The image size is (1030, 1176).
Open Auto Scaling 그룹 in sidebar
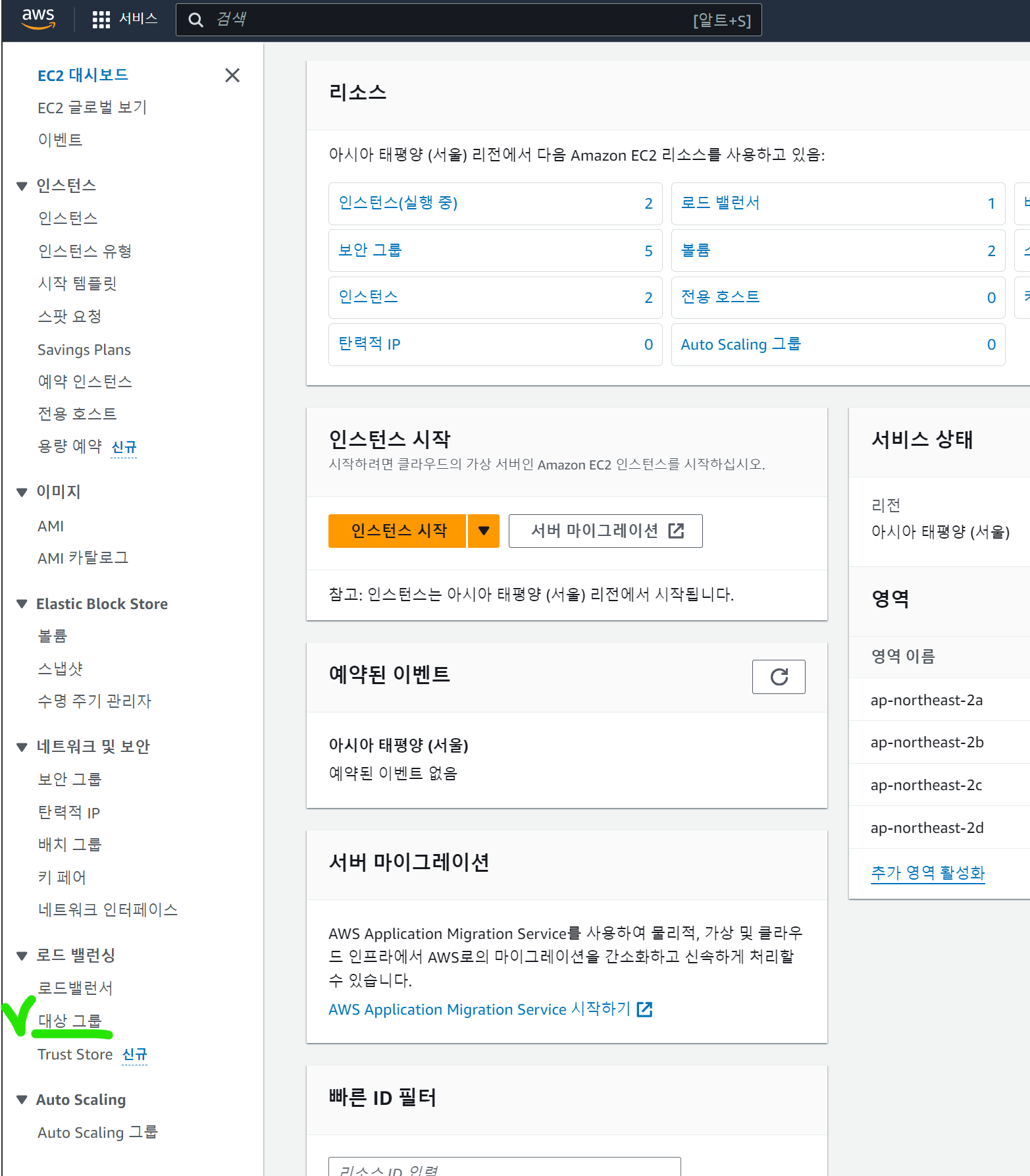pyautogui.click(x=97, y=1133)
